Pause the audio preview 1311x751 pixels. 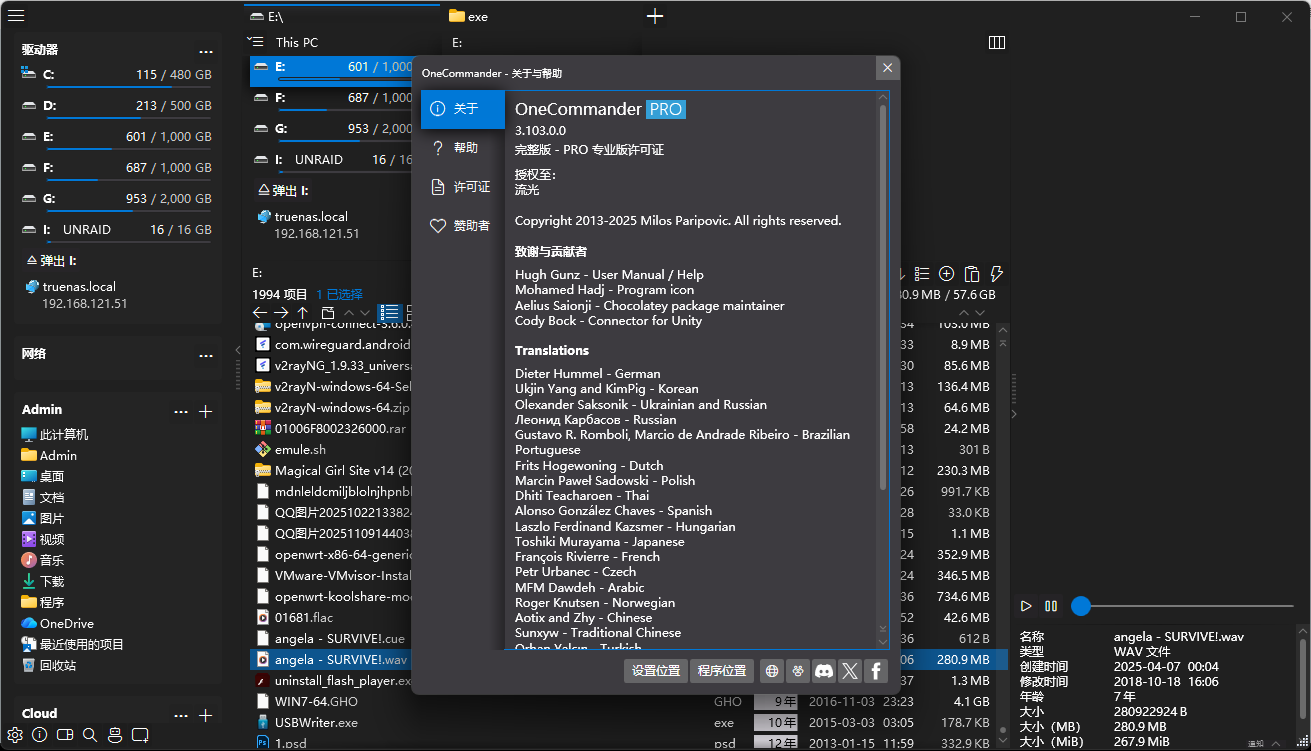pyautogui.click(x=1051, y=606)
